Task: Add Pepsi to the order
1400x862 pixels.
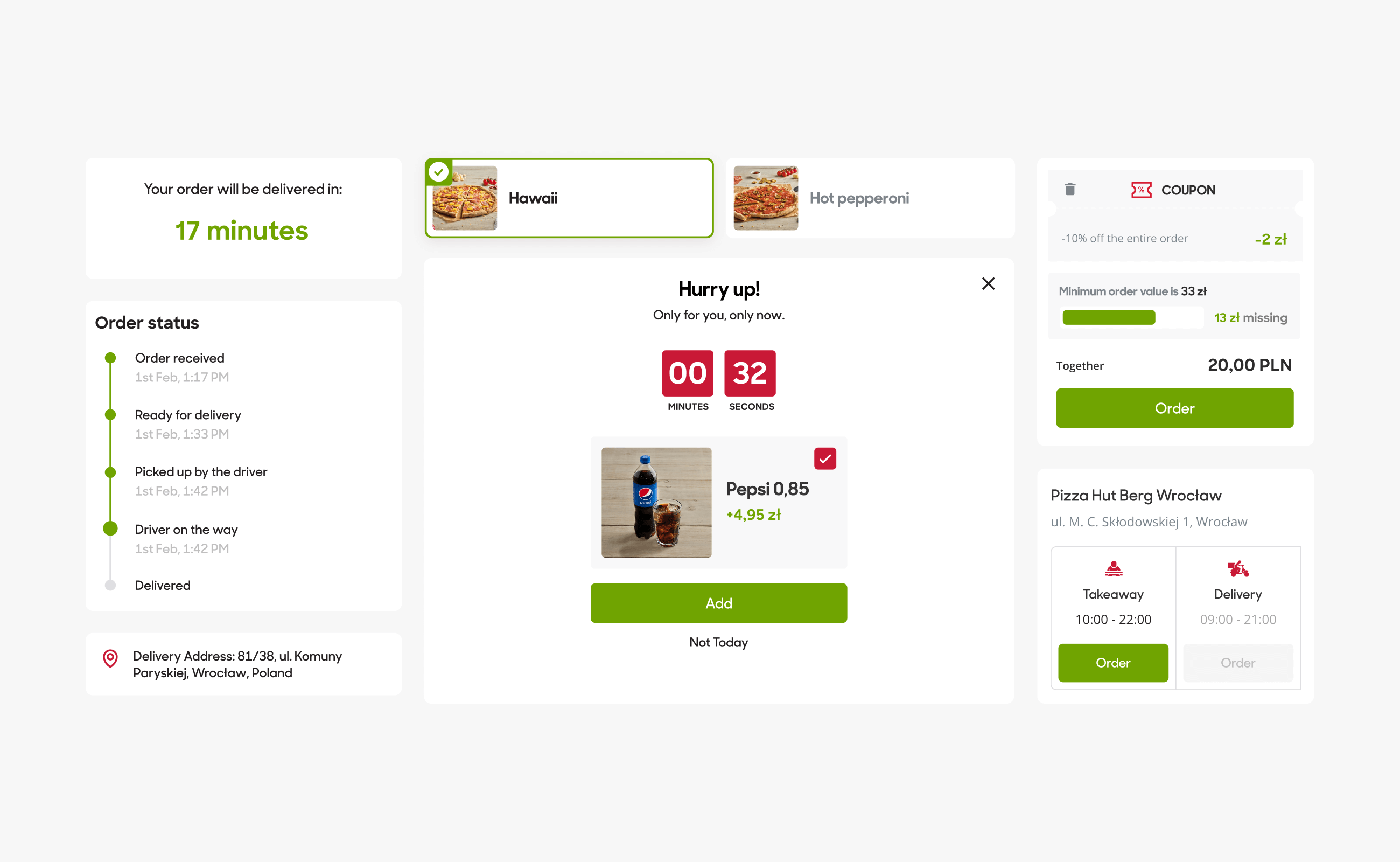Action: click(x=718, y=603)
